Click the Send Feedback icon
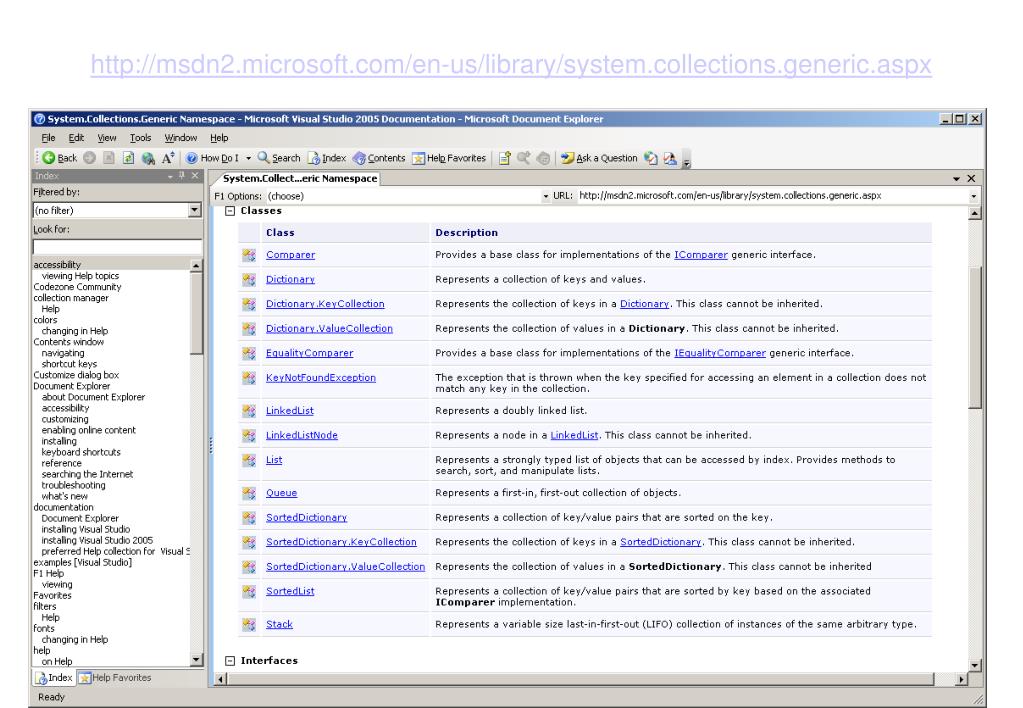The image size is (1023, 708). click(670, 158)
